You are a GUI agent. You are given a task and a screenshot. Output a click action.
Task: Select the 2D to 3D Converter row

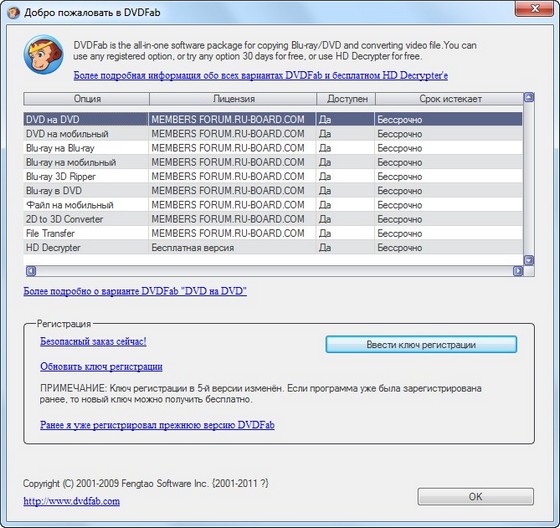[273, 219]
